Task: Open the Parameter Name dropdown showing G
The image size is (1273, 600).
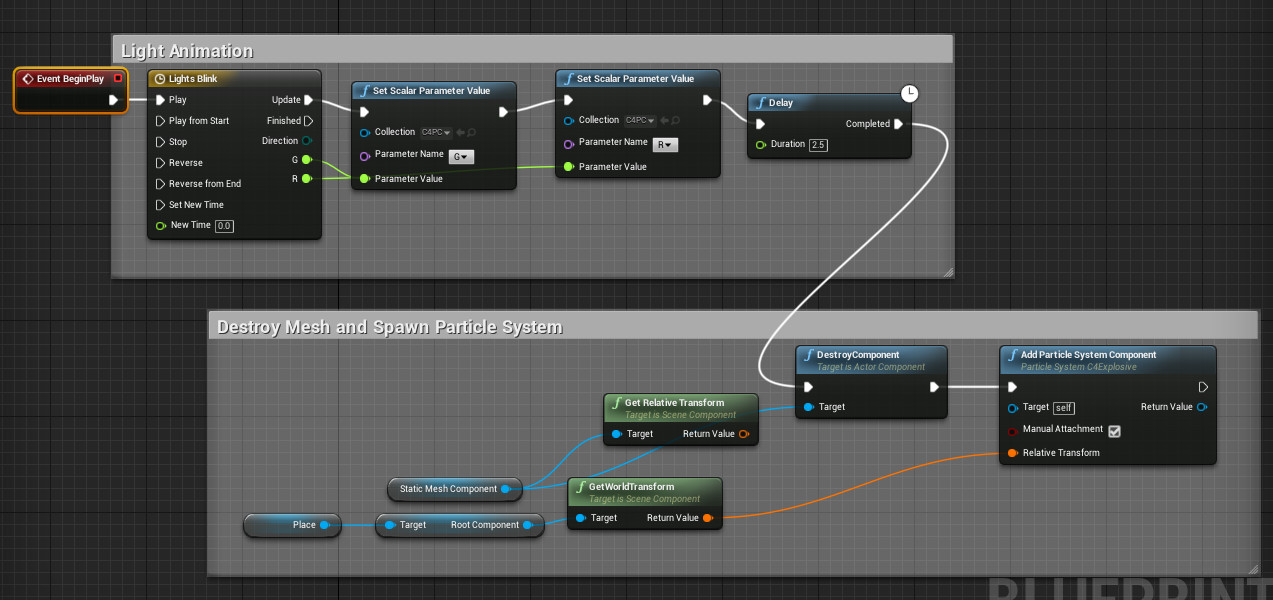Action: pos(462,156)
